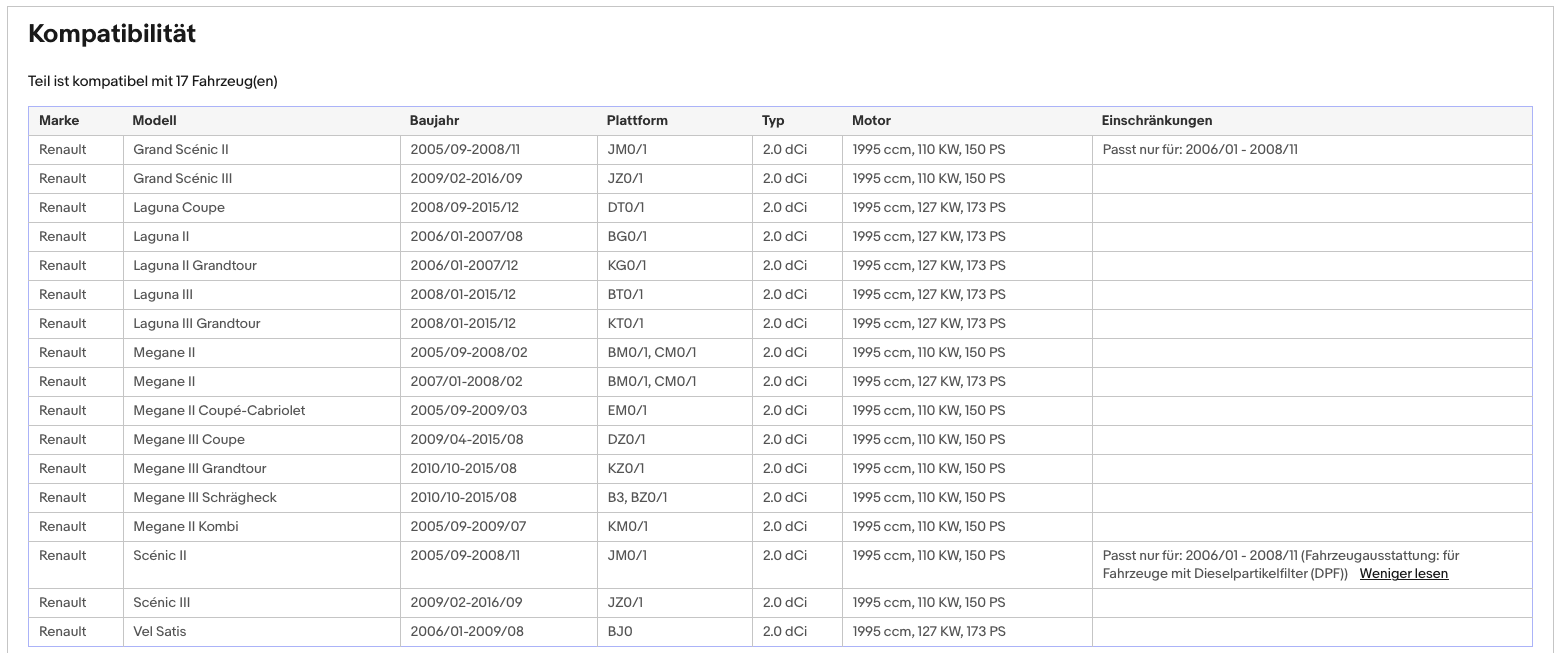Click the 'DT0/1' platform cell

click(675, 207)
